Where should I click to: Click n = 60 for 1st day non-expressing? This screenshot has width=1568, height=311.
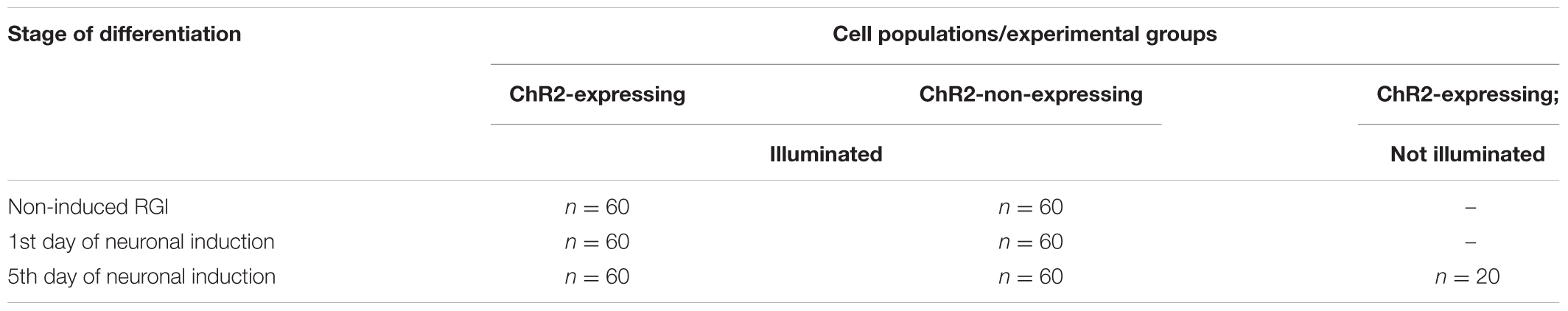1031,242
